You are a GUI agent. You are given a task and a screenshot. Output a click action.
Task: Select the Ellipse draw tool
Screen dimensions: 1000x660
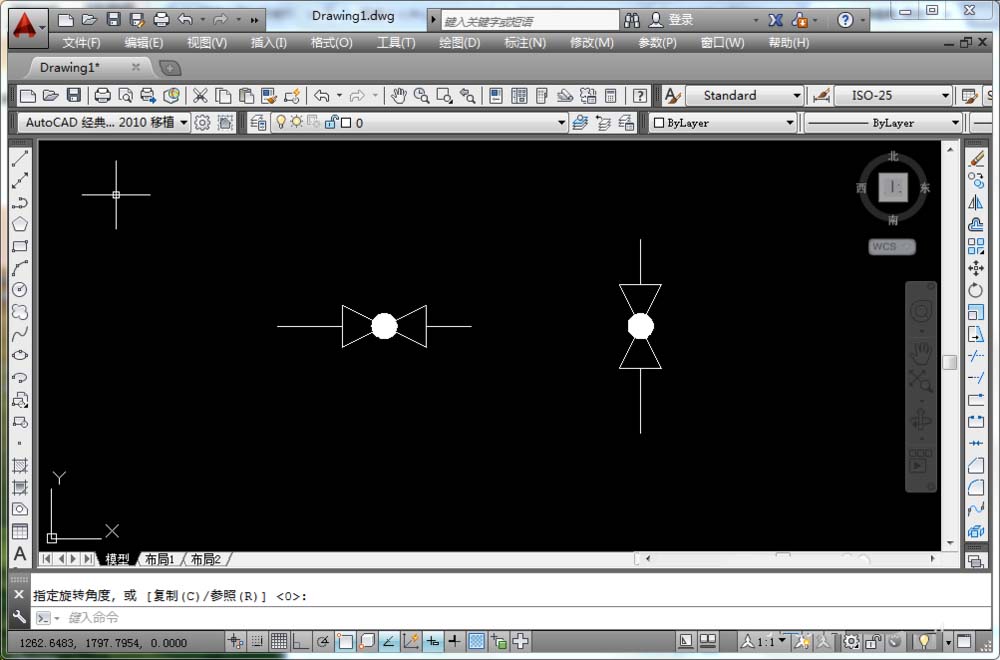pyautogui.click(x=20, y=355)
